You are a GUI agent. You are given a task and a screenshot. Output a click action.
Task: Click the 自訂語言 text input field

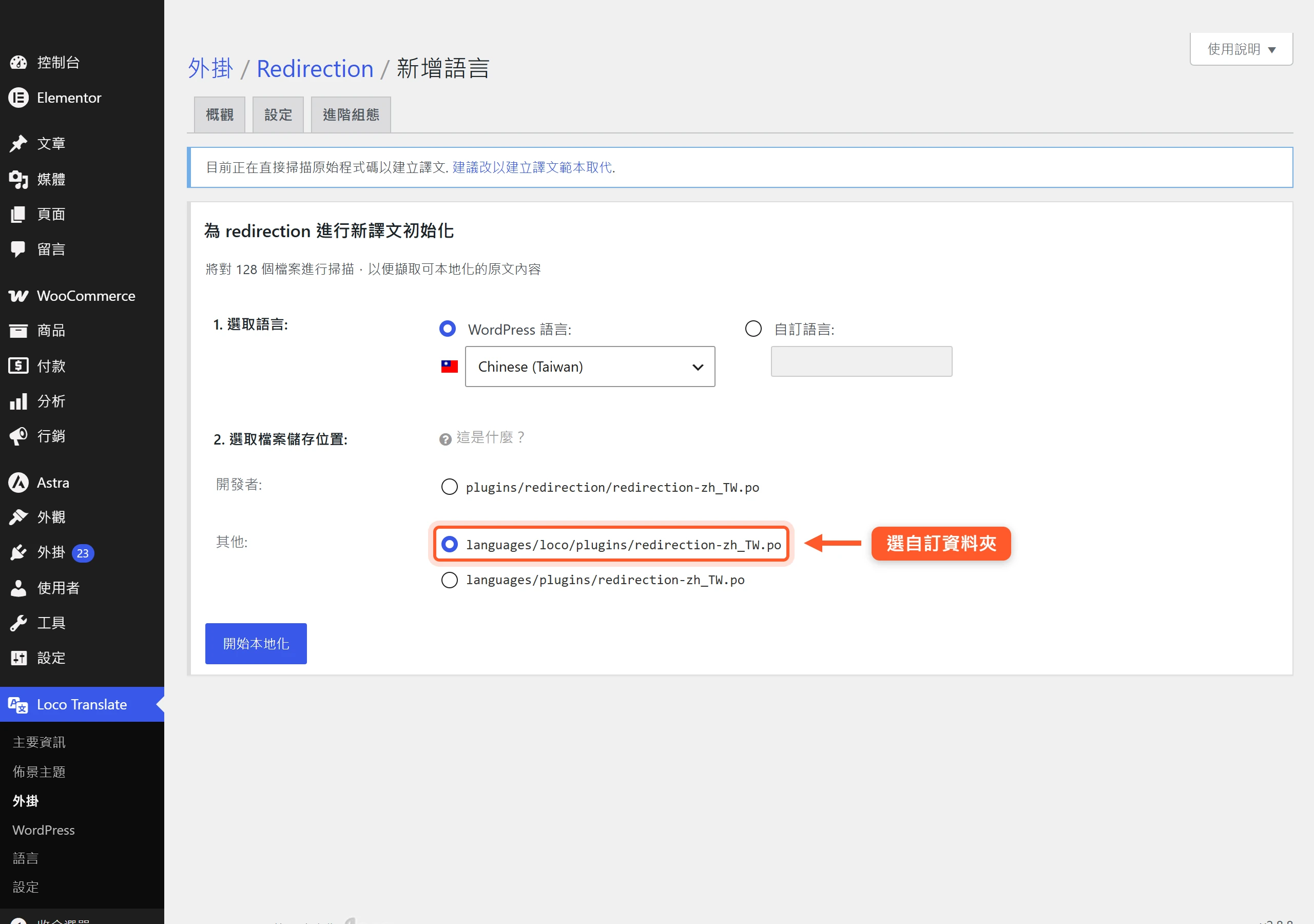pos(861,361)
